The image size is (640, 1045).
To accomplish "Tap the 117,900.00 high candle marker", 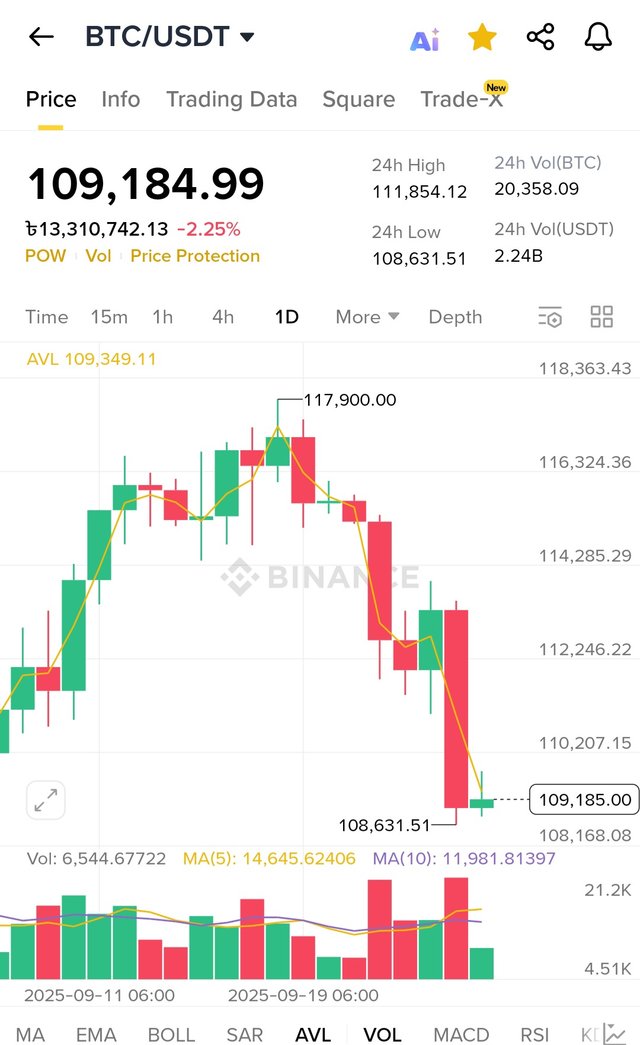I will click(349, 400).
